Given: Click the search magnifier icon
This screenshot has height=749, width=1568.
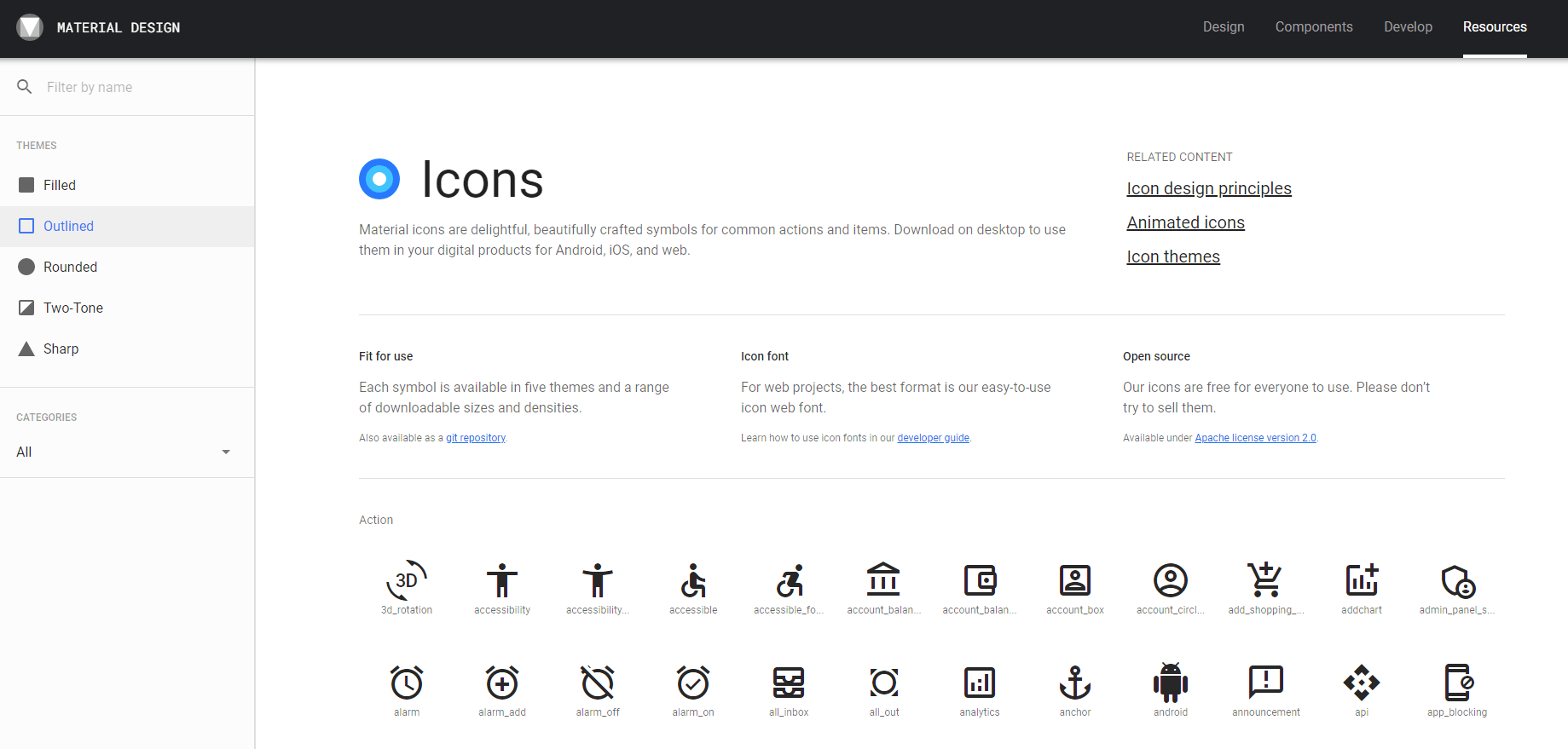Looking at the screenshot, I should [x=25, y=87].
